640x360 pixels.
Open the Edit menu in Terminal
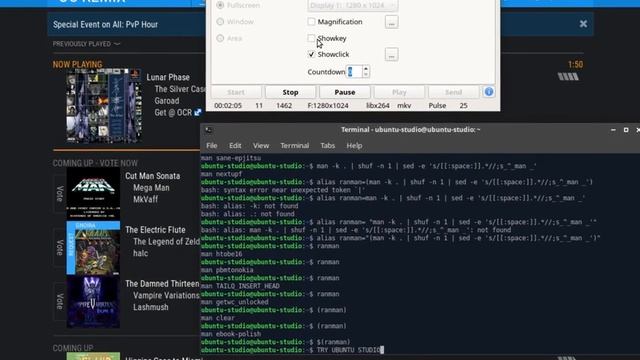pyautogui.click(x=235, y=146)
